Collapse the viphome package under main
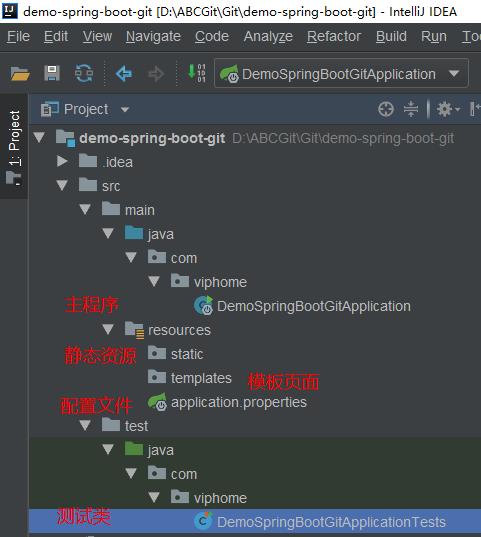481x537 pixels. tap(154, 282)
